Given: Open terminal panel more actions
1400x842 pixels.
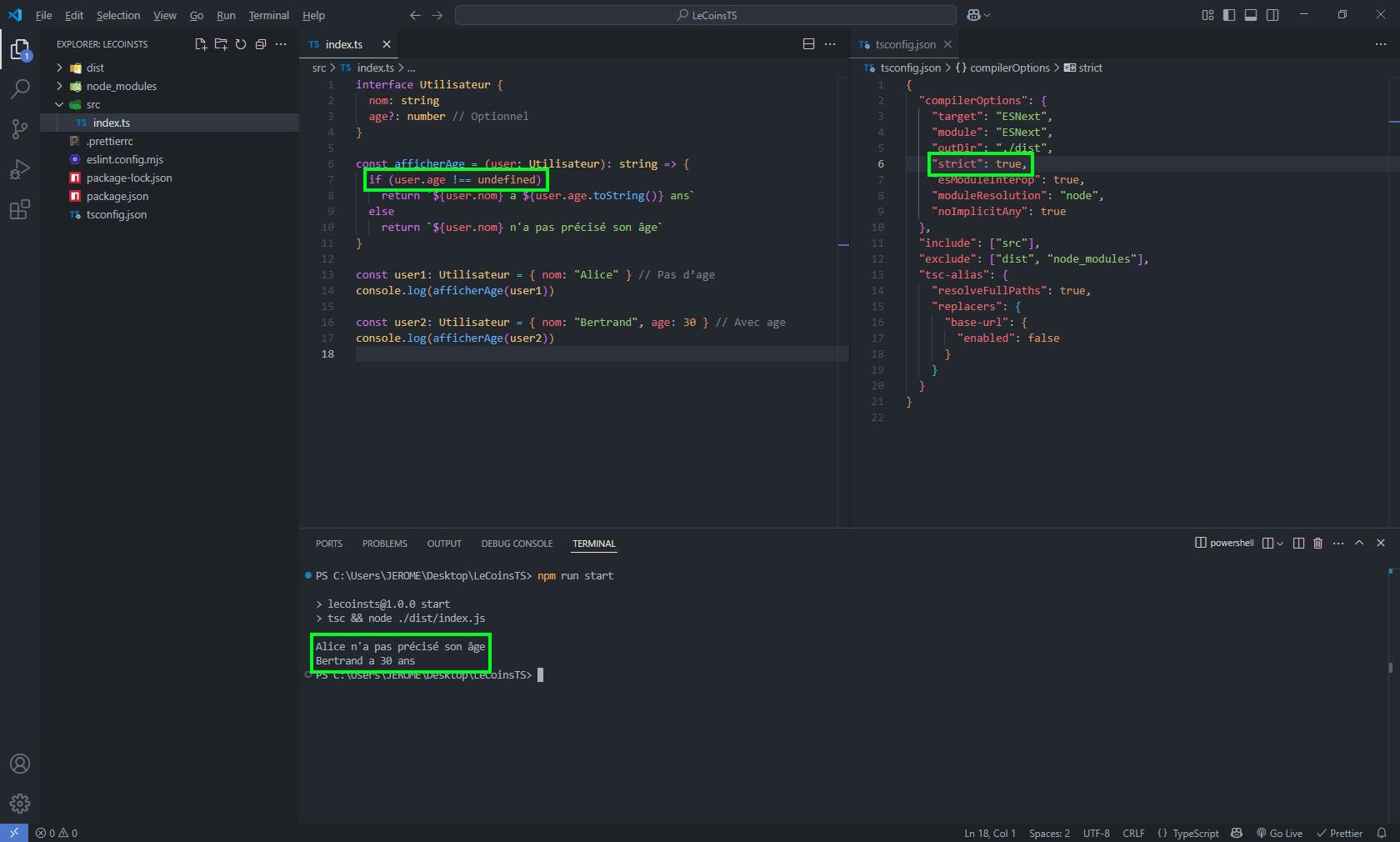Looking at the screenshot, I should 1338,543.
